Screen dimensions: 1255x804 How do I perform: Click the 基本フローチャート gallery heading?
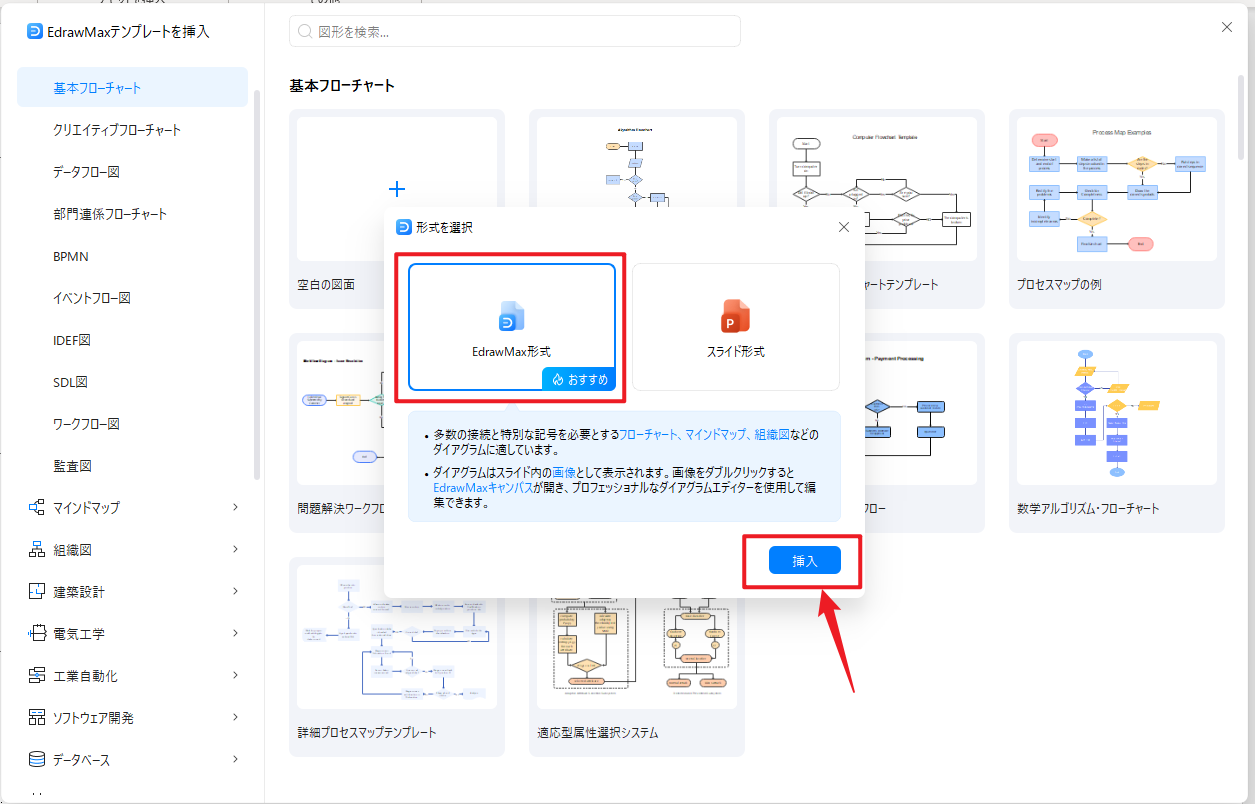[x=342, y=86]
